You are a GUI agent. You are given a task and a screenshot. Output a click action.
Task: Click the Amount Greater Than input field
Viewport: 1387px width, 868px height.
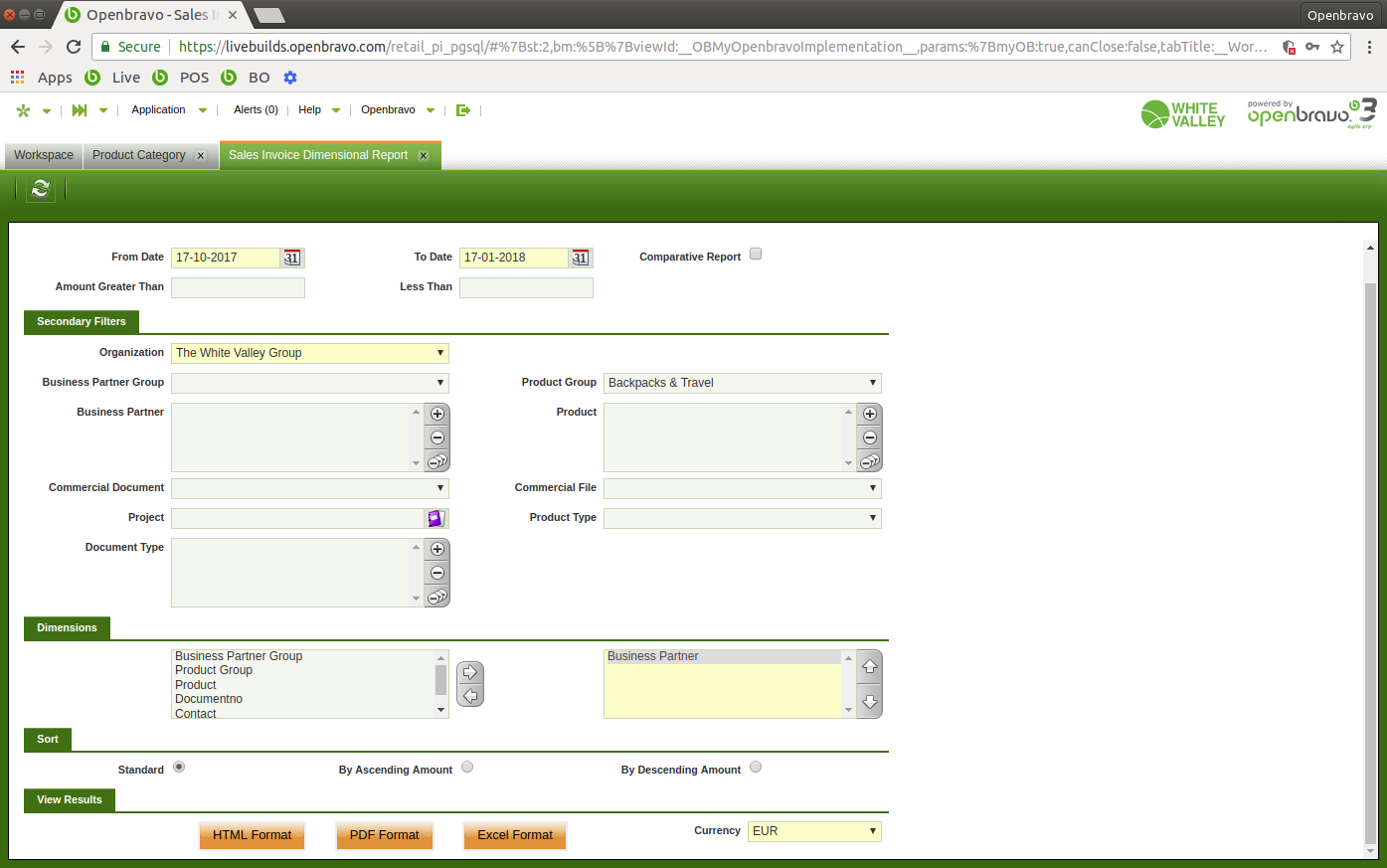pos(238,287)
